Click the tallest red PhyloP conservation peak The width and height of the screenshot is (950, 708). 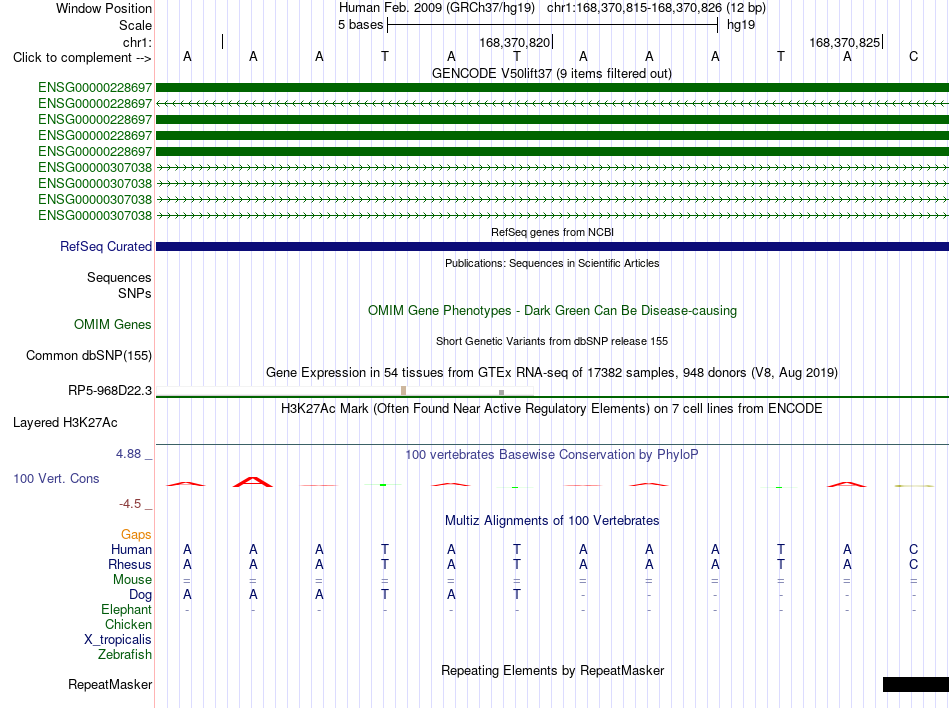point(253,482)
